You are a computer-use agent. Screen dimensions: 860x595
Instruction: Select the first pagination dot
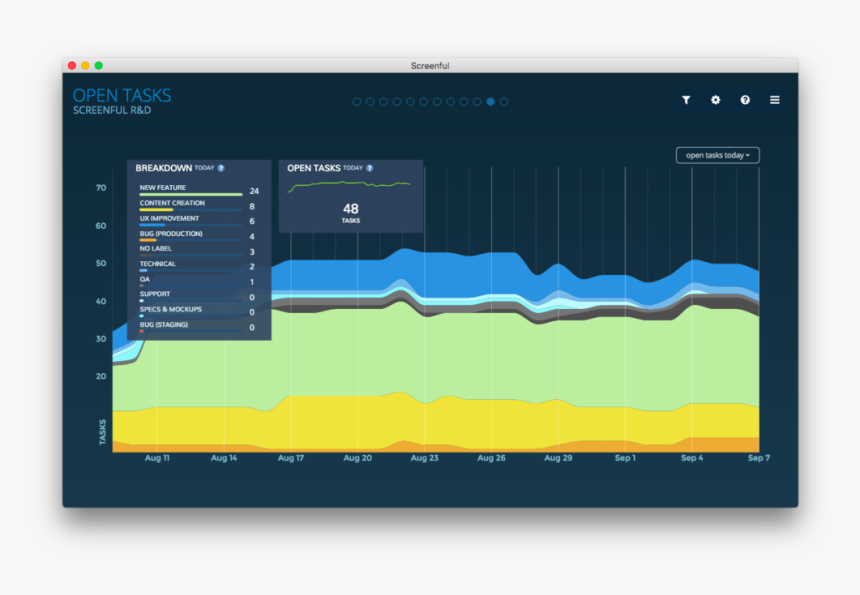coord(356,101)
